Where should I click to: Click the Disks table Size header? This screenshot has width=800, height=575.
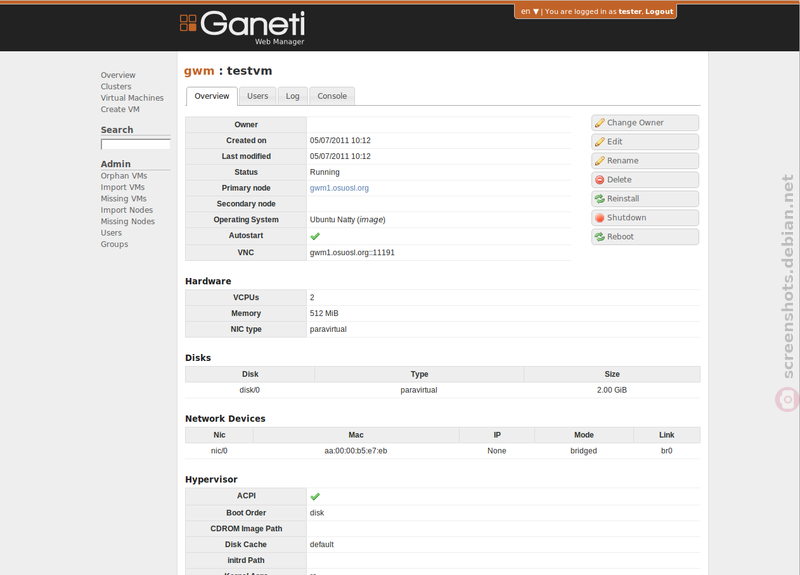tap(612, 374)
